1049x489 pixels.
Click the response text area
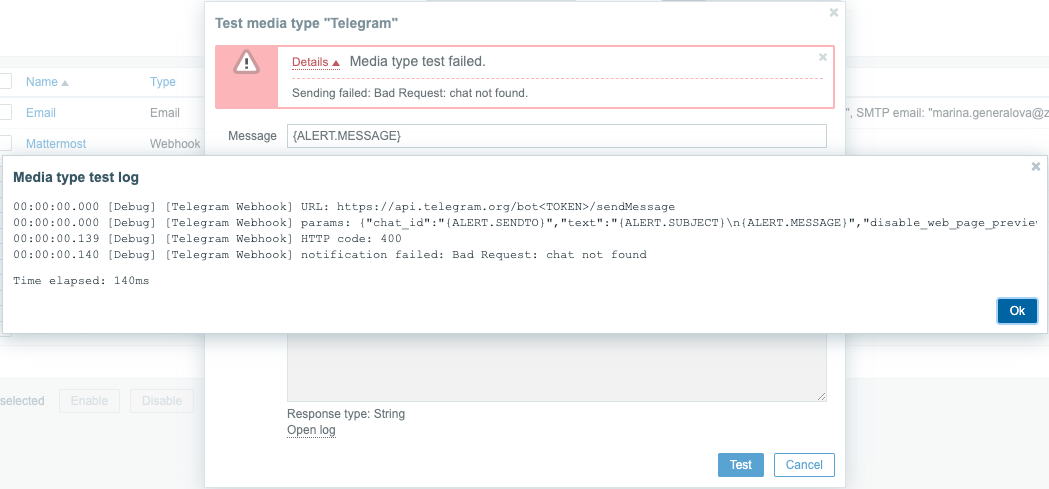(557, 367)
